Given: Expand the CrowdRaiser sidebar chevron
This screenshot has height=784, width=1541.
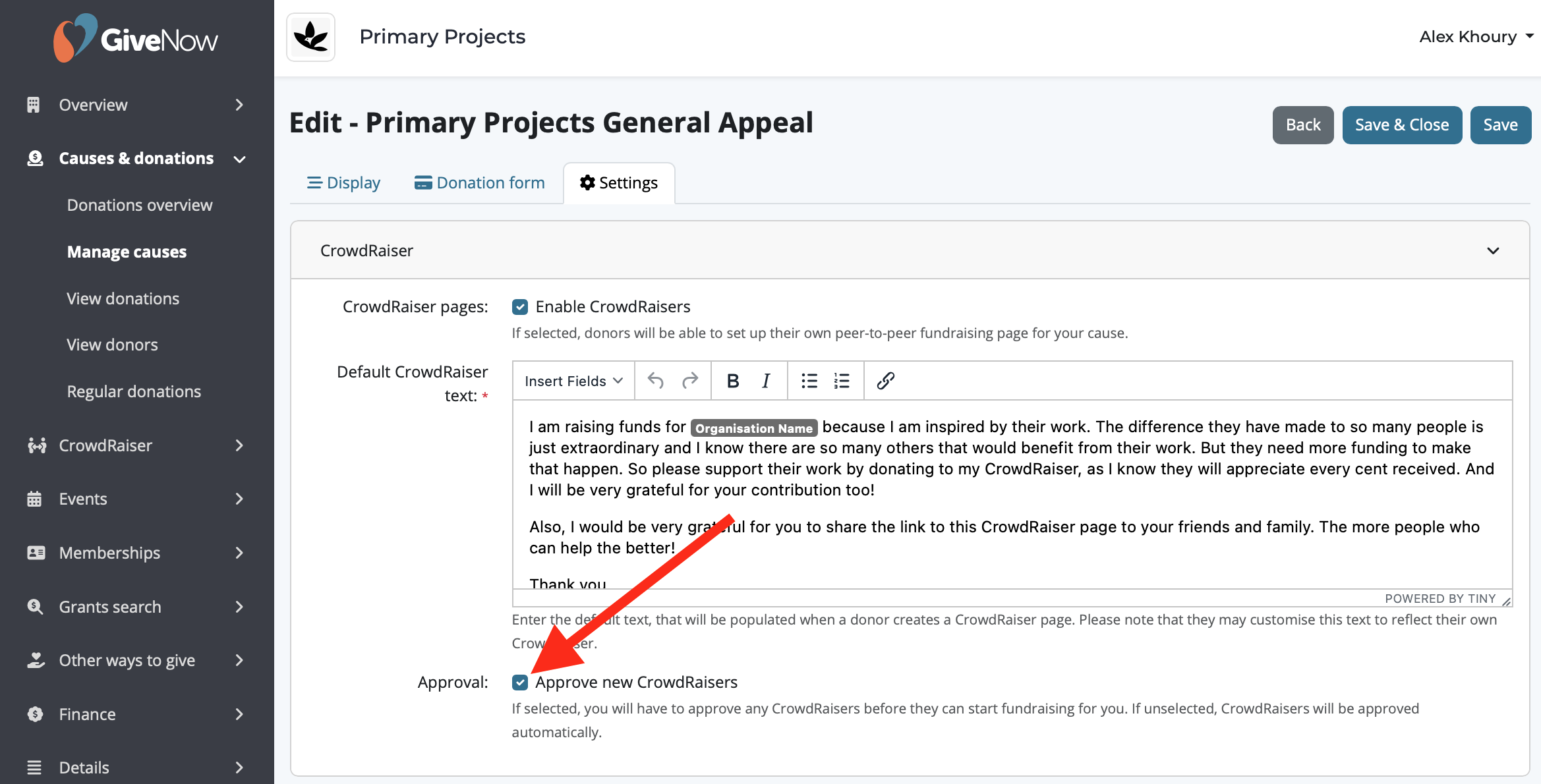Looking at the screenshot, I should point(239,446).
